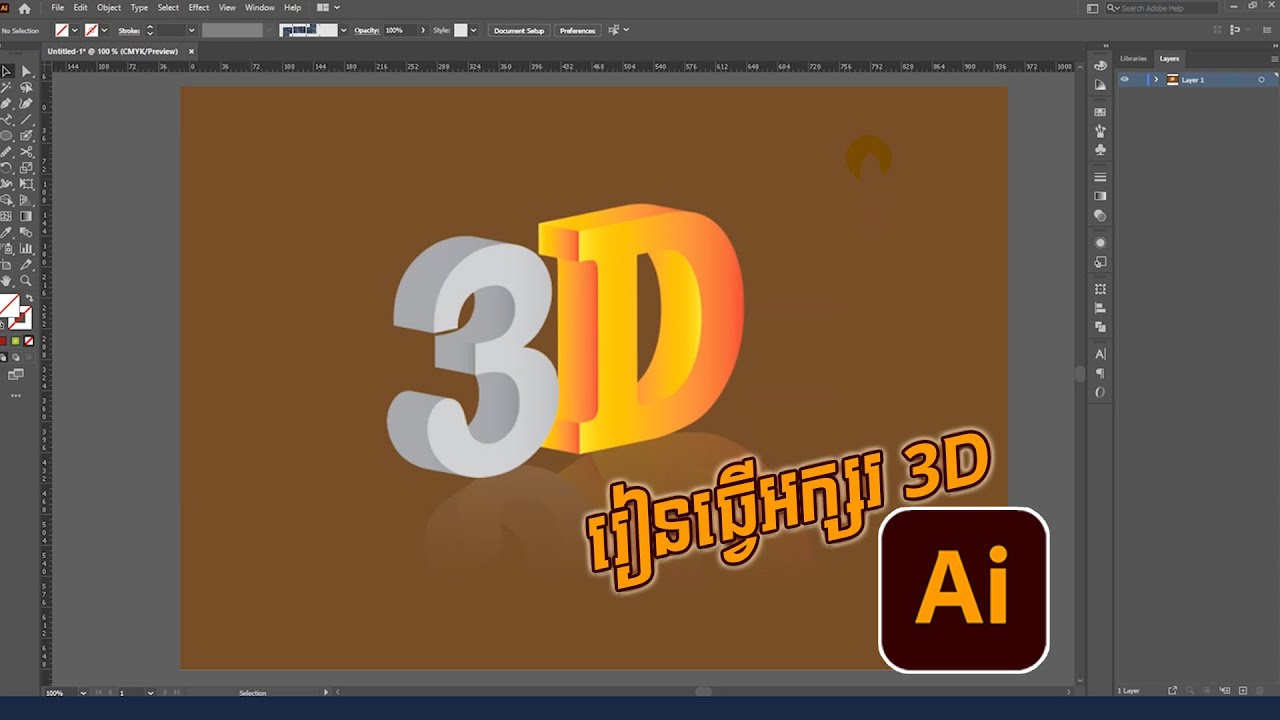
Task: Click the Opacity 100% input field
Action: coord(399,30)
